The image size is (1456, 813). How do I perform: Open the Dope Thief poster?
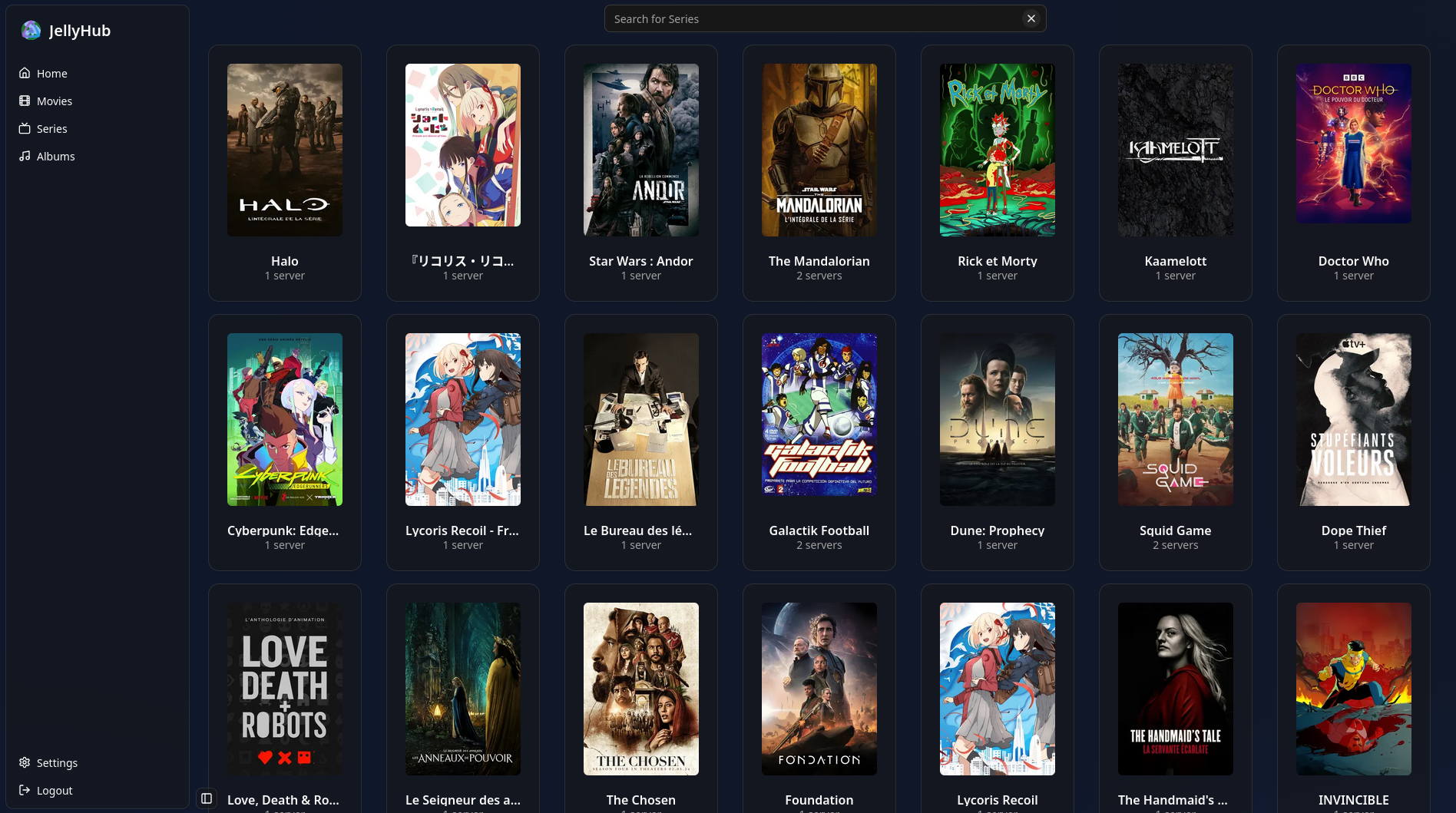click(x=1354, y=419)
